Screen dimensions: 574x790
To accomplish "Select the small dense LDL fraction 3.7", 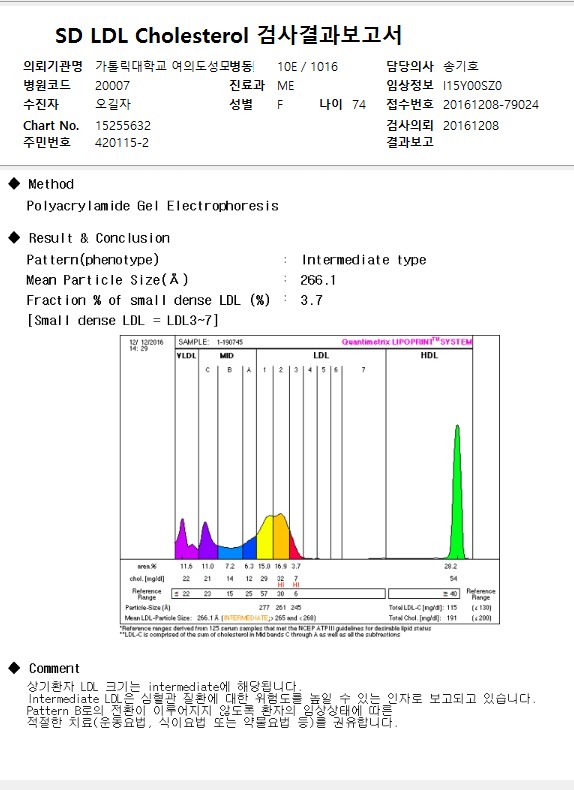I will click(x=311, y=300).
